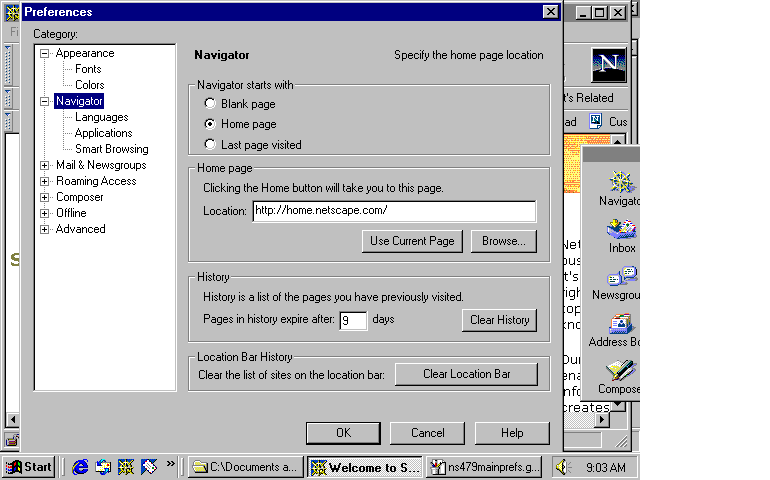Click Use Current Page button
The image size is (770, 480).
coord(412,241)
